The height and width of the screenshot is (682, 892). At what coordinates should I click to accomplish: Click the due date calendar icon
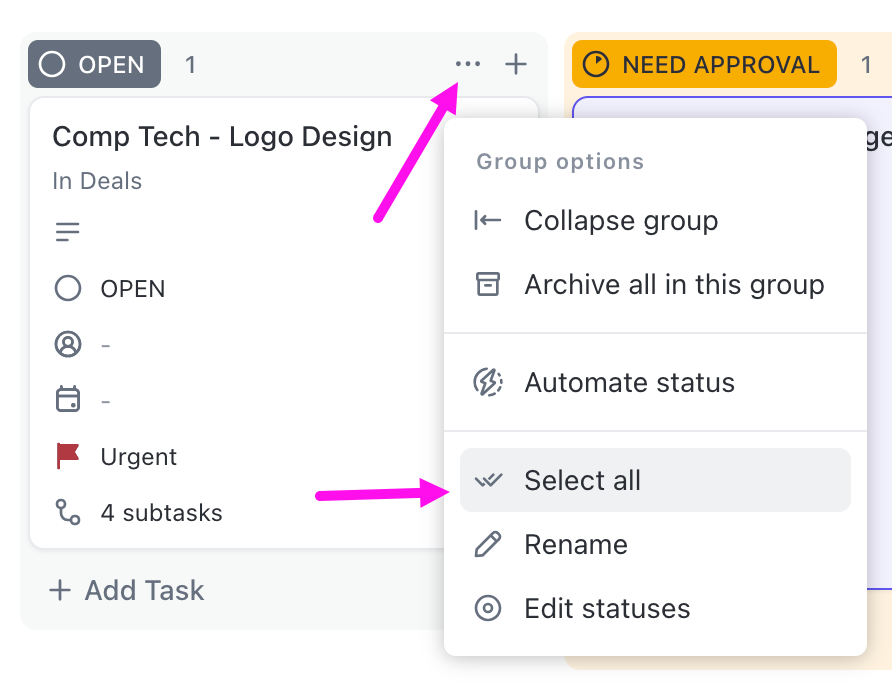[x=67, y=400]
